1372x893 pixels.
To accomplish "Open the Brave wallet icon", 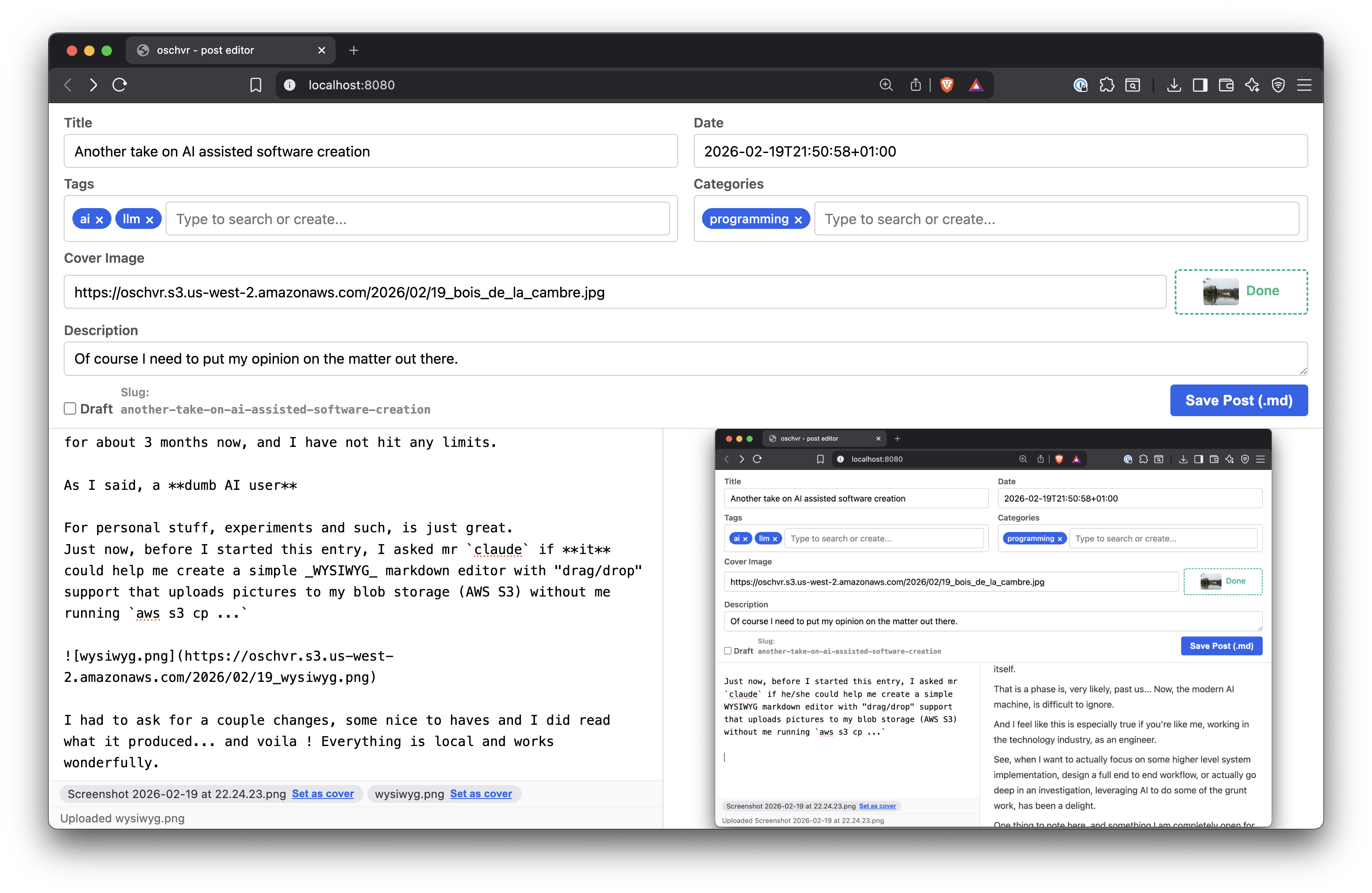I will pos(1226,85).
